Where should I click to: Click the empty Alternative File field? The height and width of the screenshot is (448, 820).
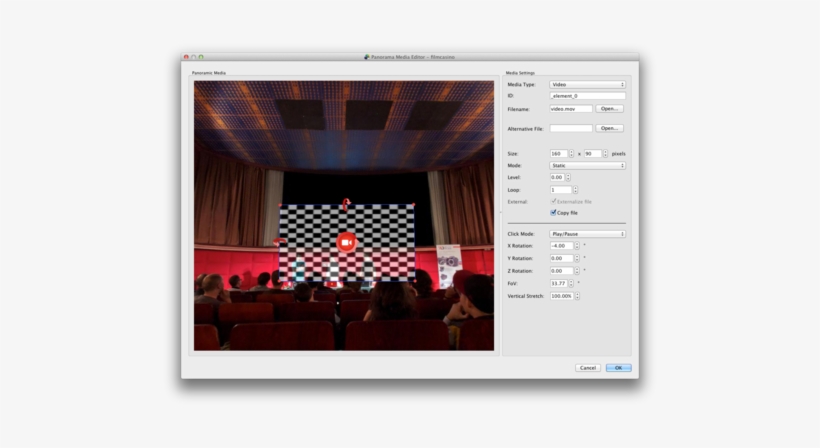(571, 128)
